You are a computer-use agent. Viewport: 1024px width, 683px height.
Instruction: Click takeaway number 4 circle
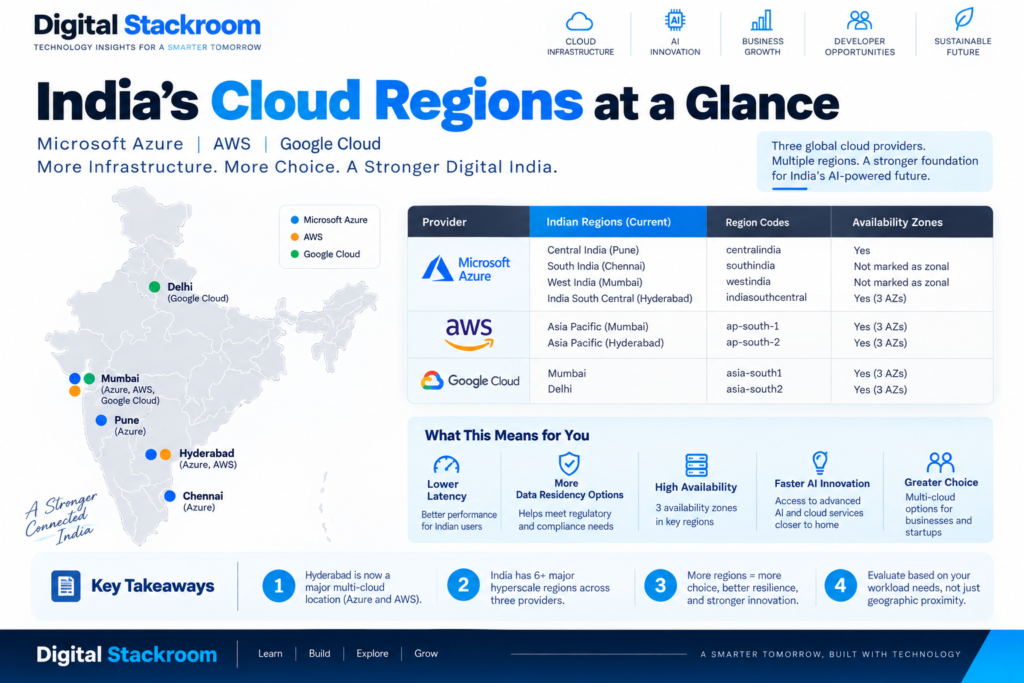840,586
